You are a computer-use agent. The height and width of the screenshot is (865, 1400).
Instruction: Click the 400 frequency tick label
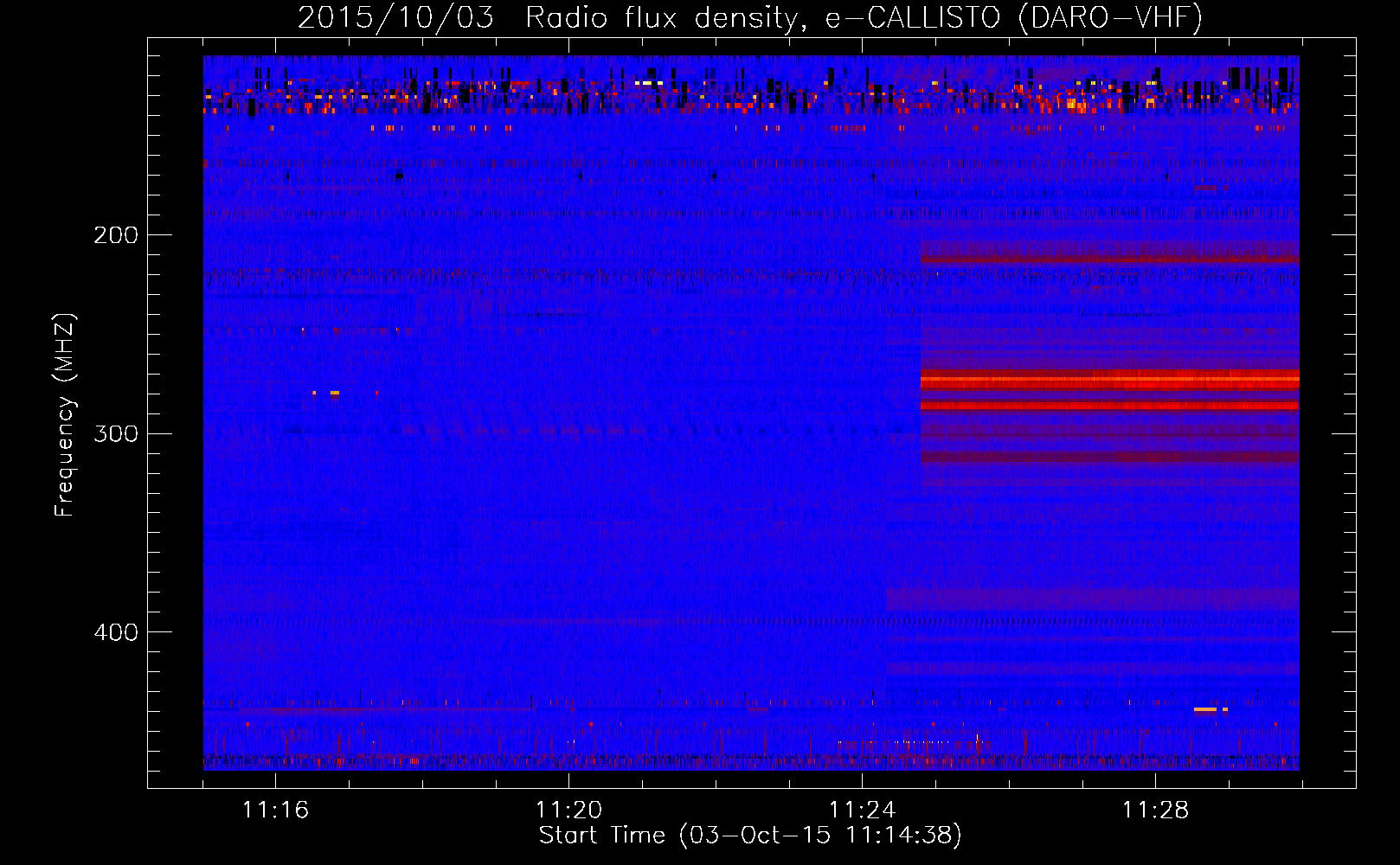click(116, 632)
